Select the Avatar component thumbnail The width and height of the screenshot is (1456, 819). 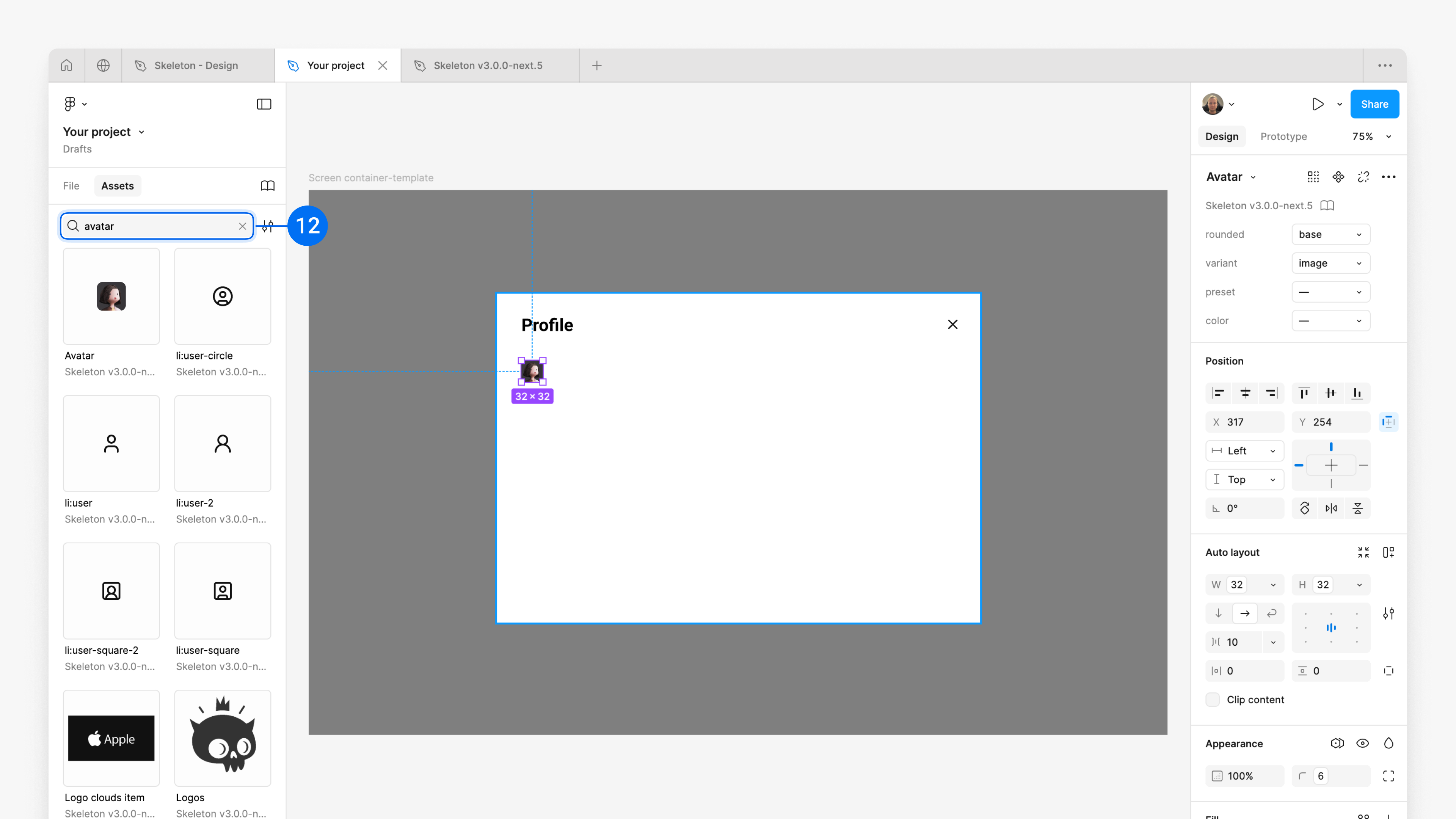(111, 296)
